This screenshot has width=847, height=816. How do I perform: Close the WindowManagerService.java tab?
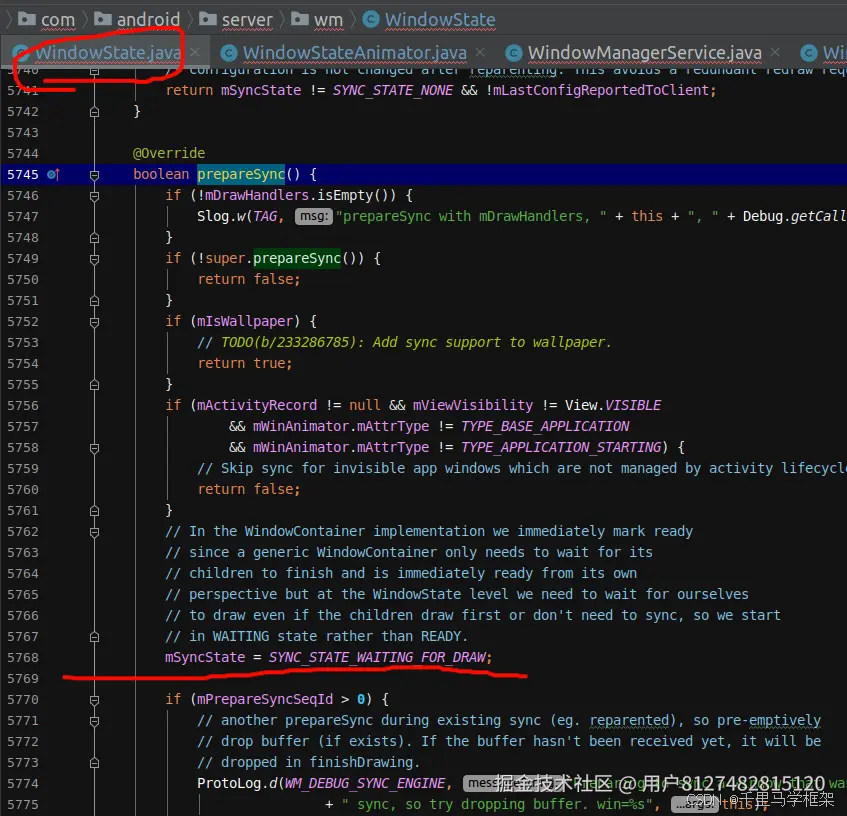pyautogui.click(x=775, y=52)
